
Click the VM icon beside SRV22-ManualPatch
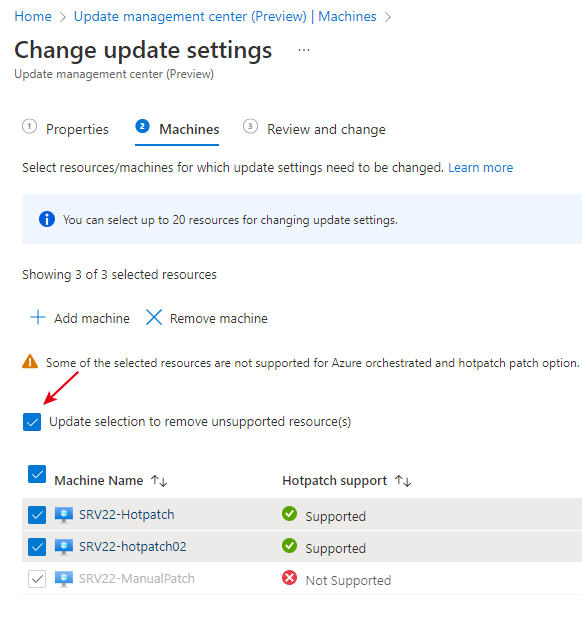coord(63,579)
